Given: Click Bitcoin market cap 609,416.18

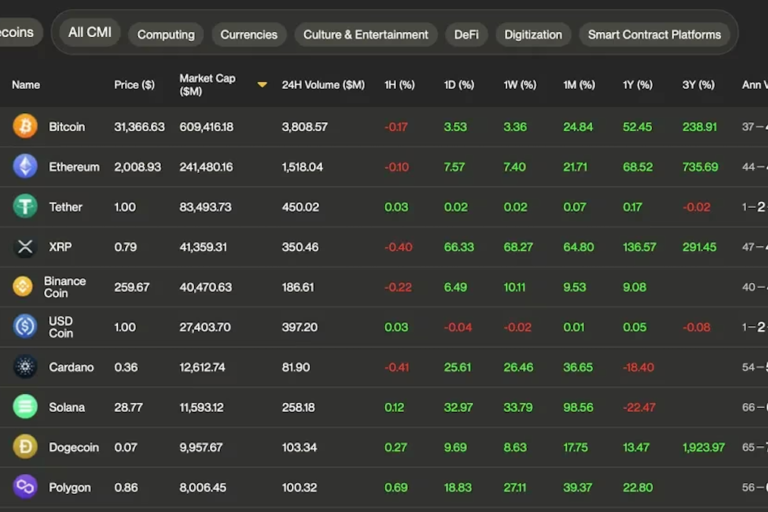Looking at the screenshot, I should point(206,127).
